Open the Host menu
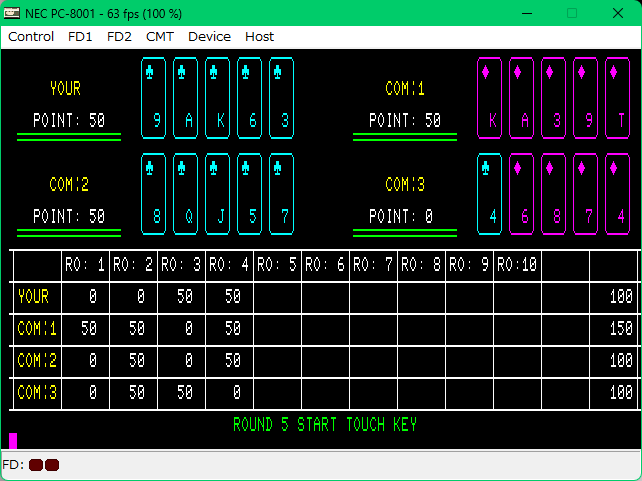642x481 pixels. [x=259, y=36]
